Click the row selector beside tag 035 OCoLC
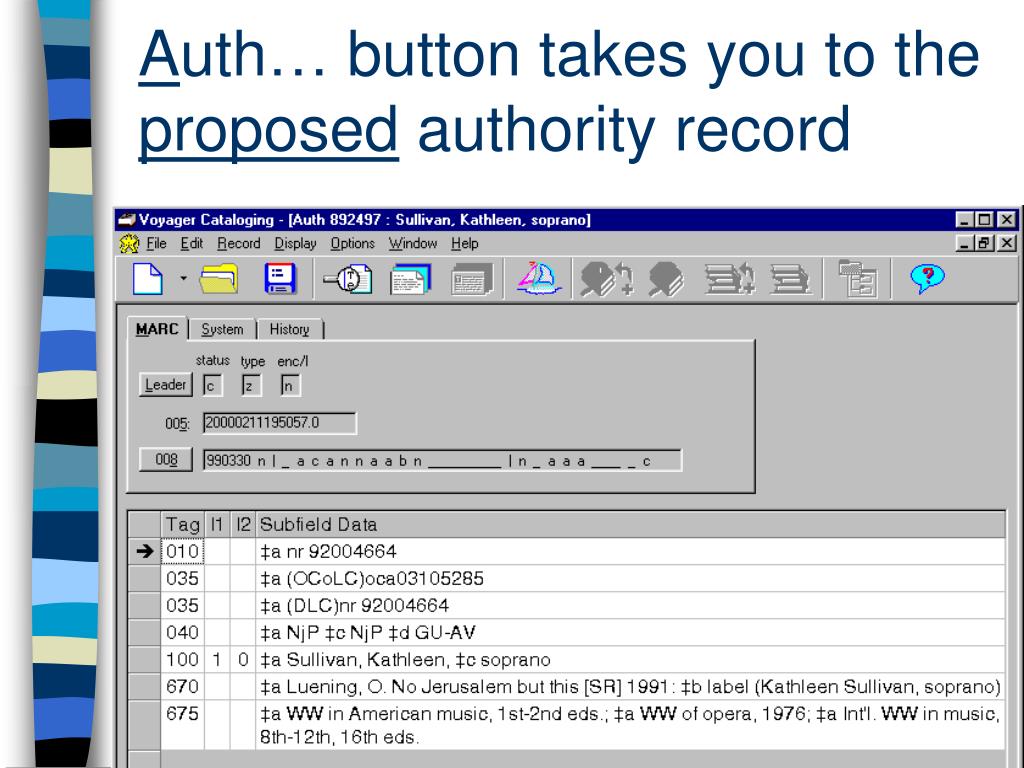Viewport: 1024px width, 768px height. pos(144,579)
